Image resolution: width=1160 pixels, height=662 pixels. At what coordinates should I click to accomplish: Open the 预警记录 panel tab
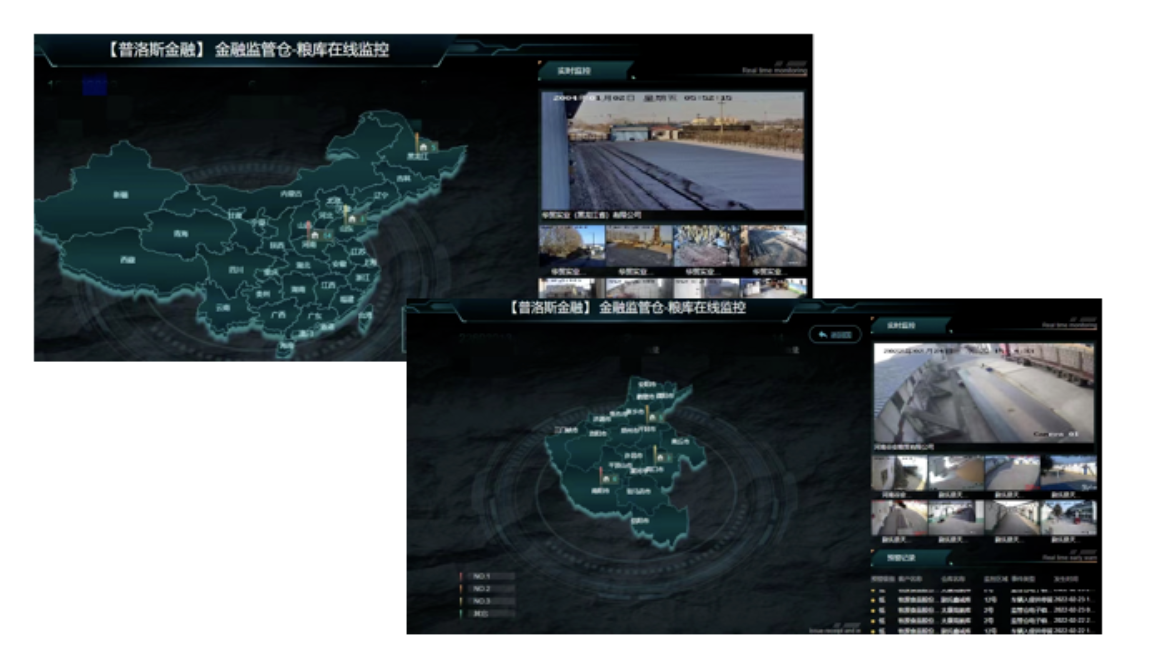pyautogui.click(x=901, y=558)
